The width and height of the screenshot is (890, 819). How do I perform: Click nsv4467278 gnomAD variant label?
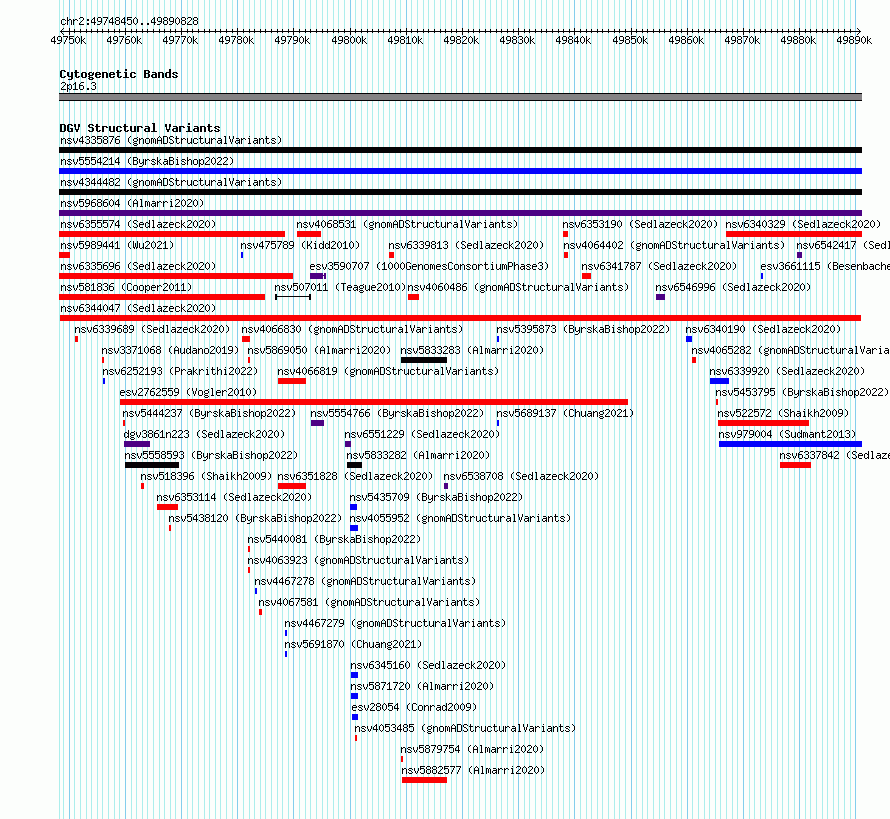365,581
